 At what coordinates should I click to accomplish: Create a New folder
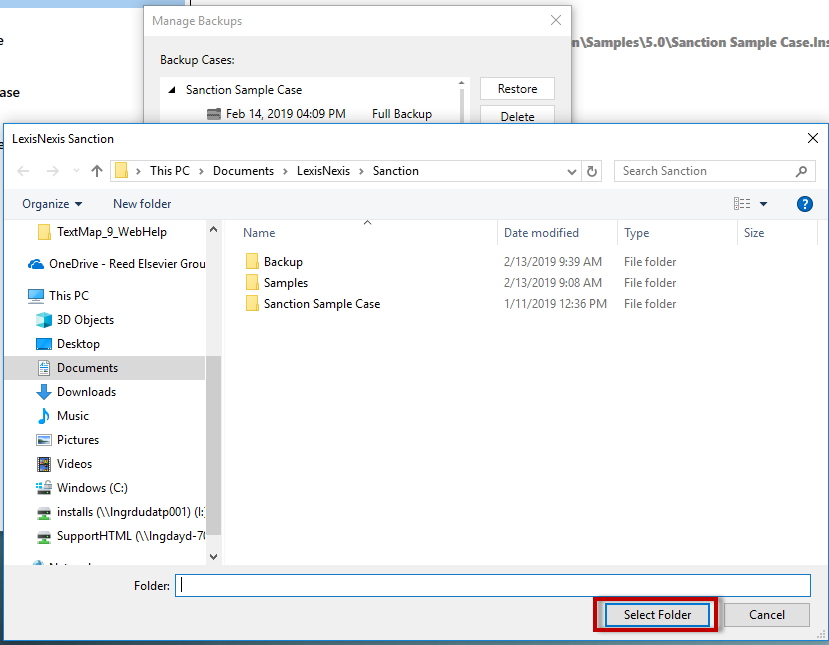[142, 204]
